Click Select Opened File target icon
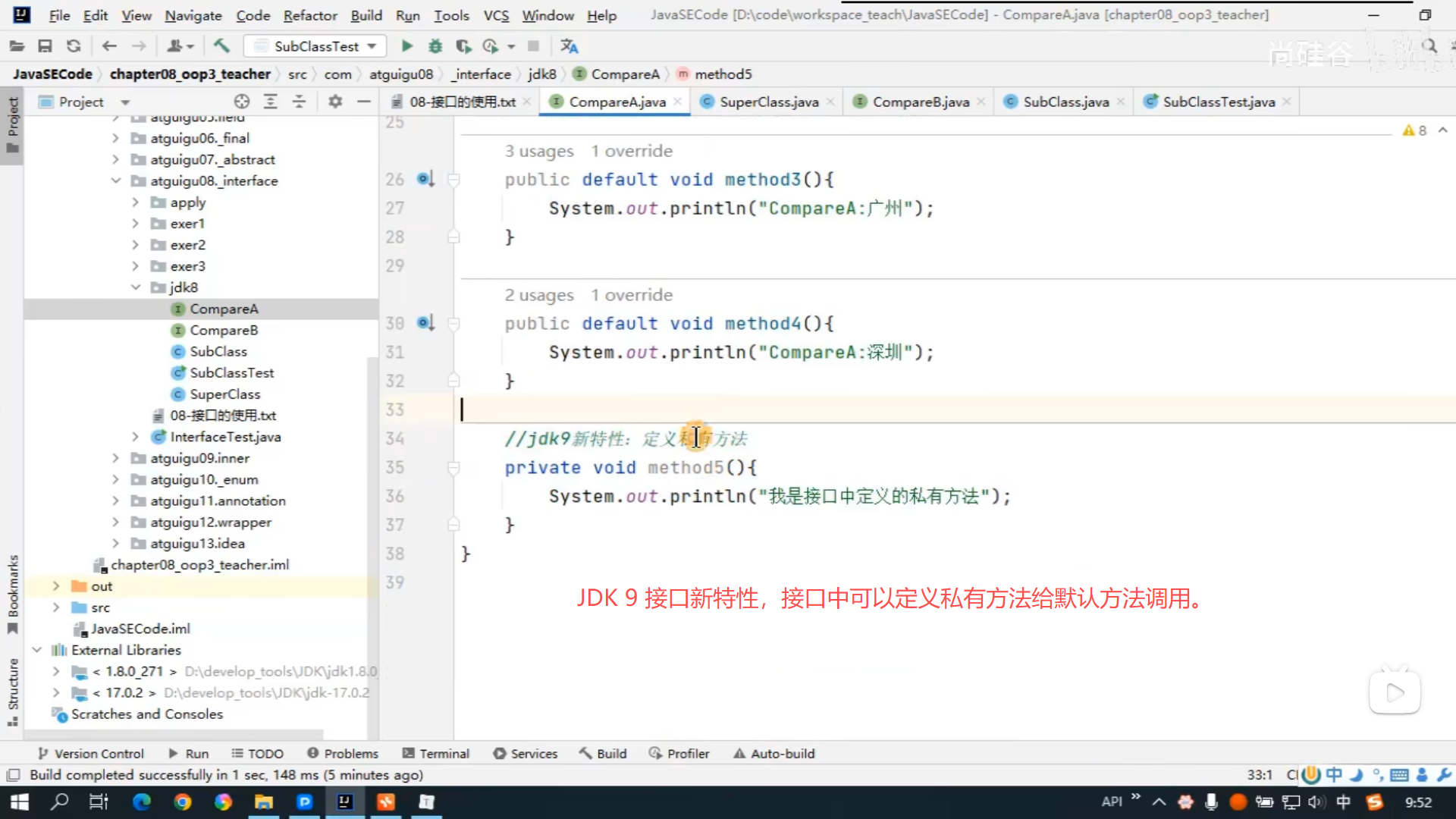 (242, 102)
